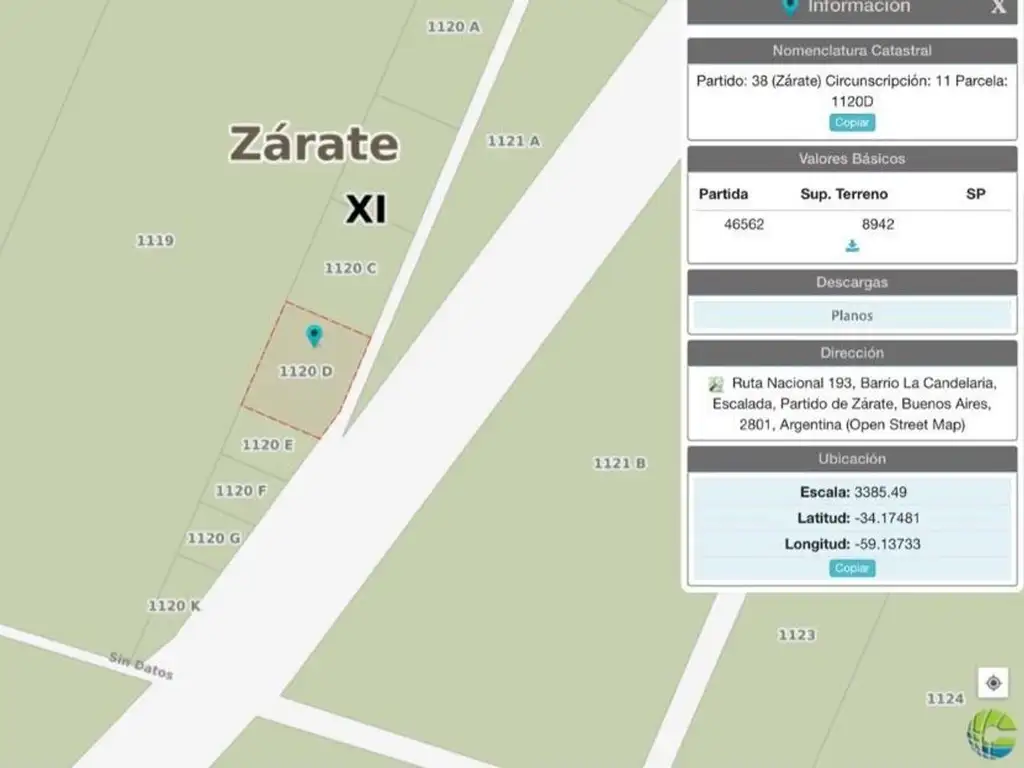This screenshot has width=1024, height=768.
Task: Click the globe logo in the bottom corner
Action: pos(990,734)
